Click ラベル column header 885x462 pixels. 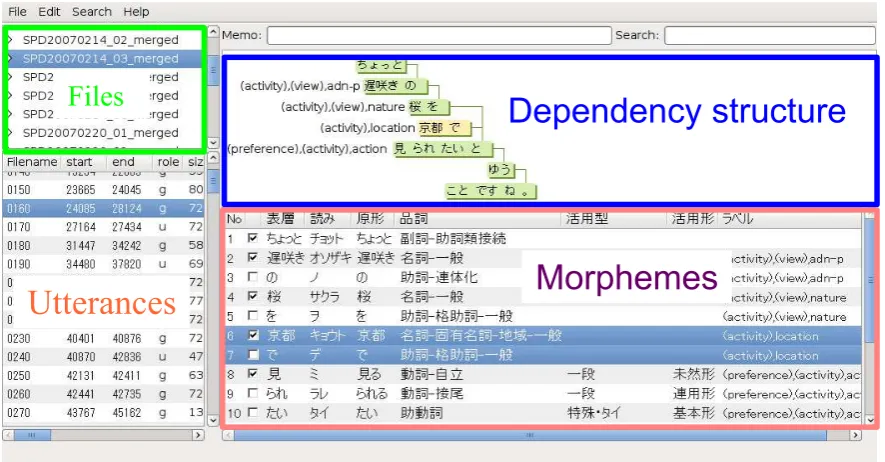pyautogui.click(x=738, y=219)
